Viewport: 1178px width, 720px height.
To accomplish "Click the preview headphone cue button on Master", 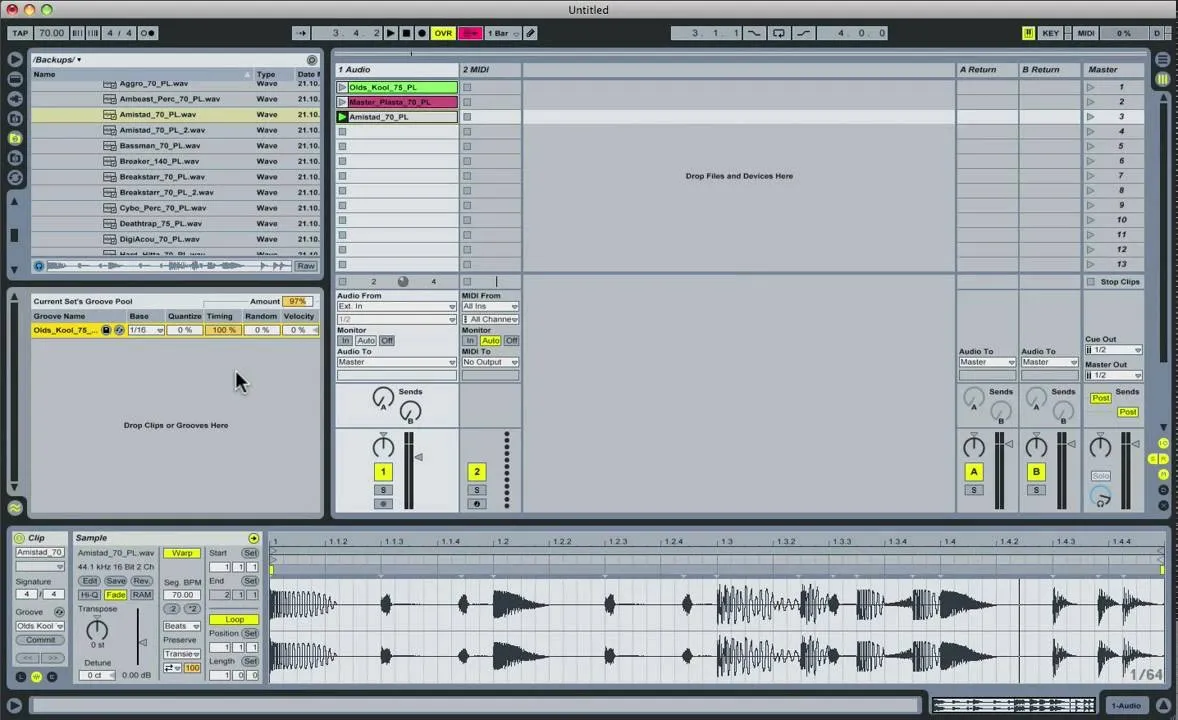I will [x=1101, y=497].
